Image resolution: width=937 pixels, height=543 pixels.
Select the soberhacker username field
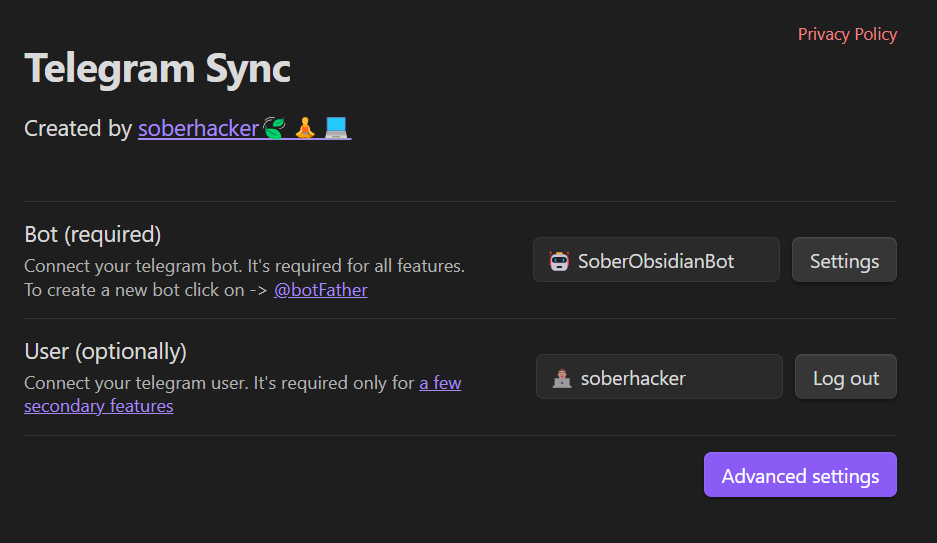pyautogui.click(x=670, y=378)
